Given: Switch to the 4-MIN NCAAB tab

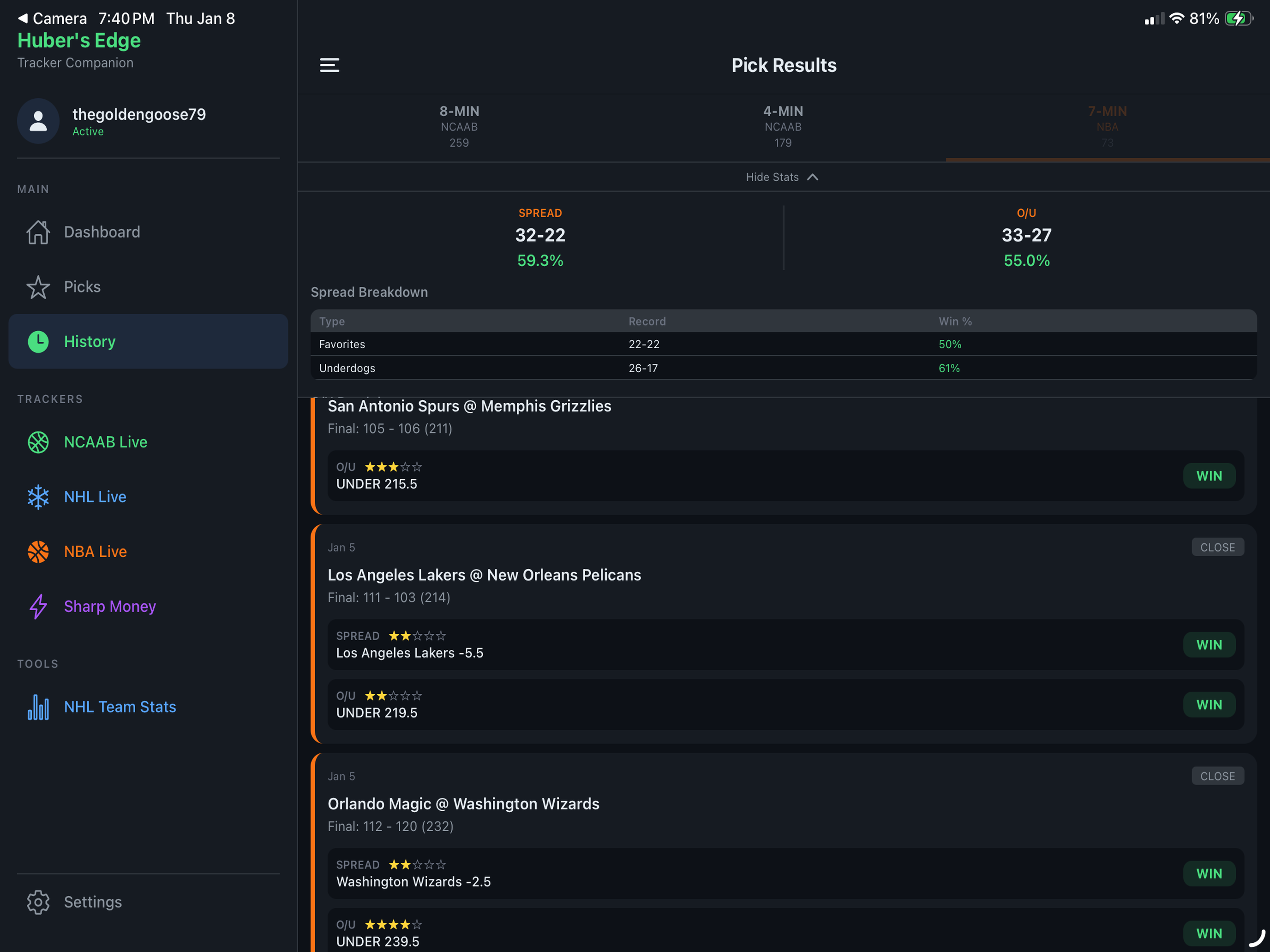Looking at the screenshot, I should tap(783, 126).
